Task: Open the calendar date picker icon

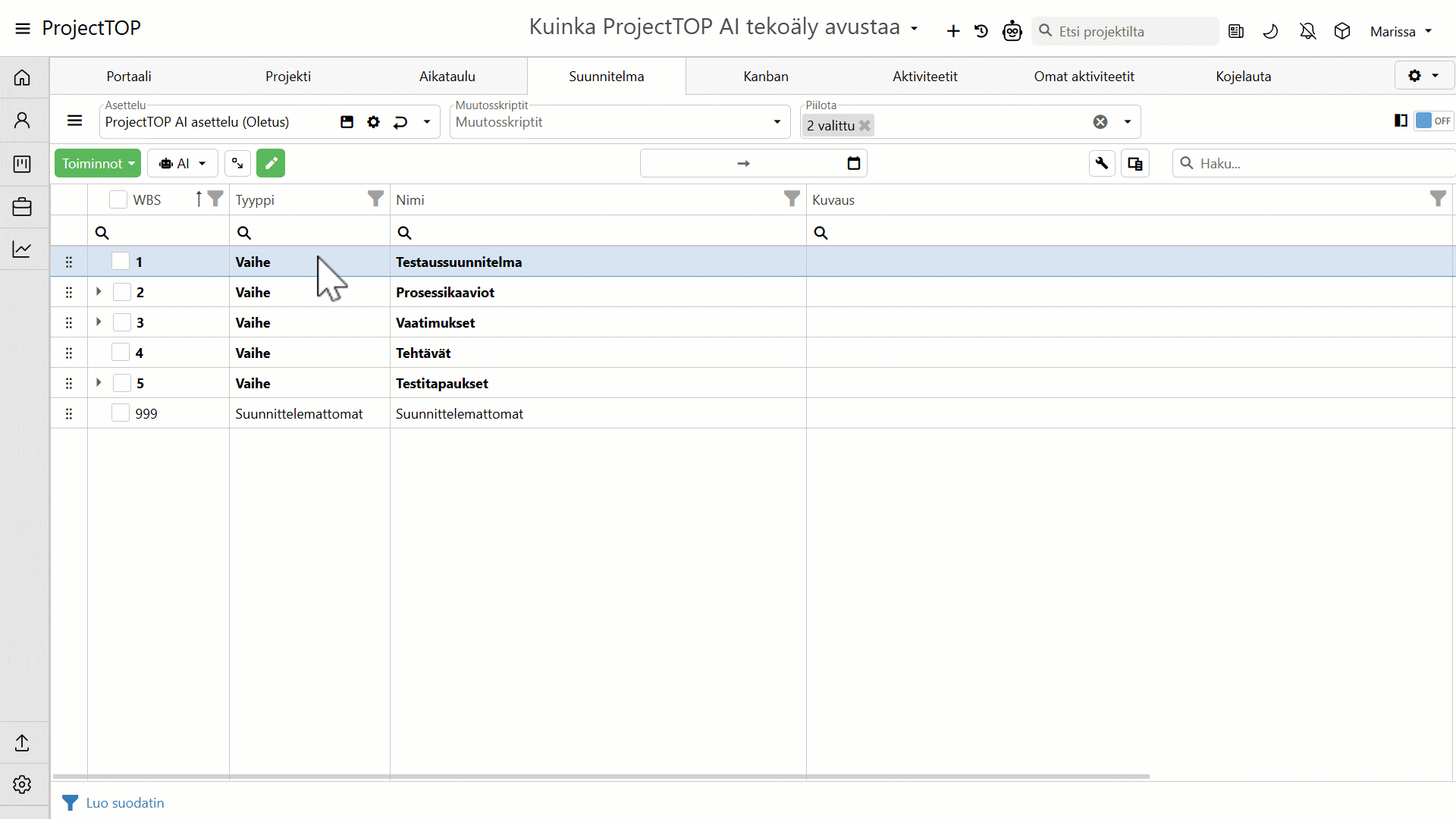Action: point(854,163)
